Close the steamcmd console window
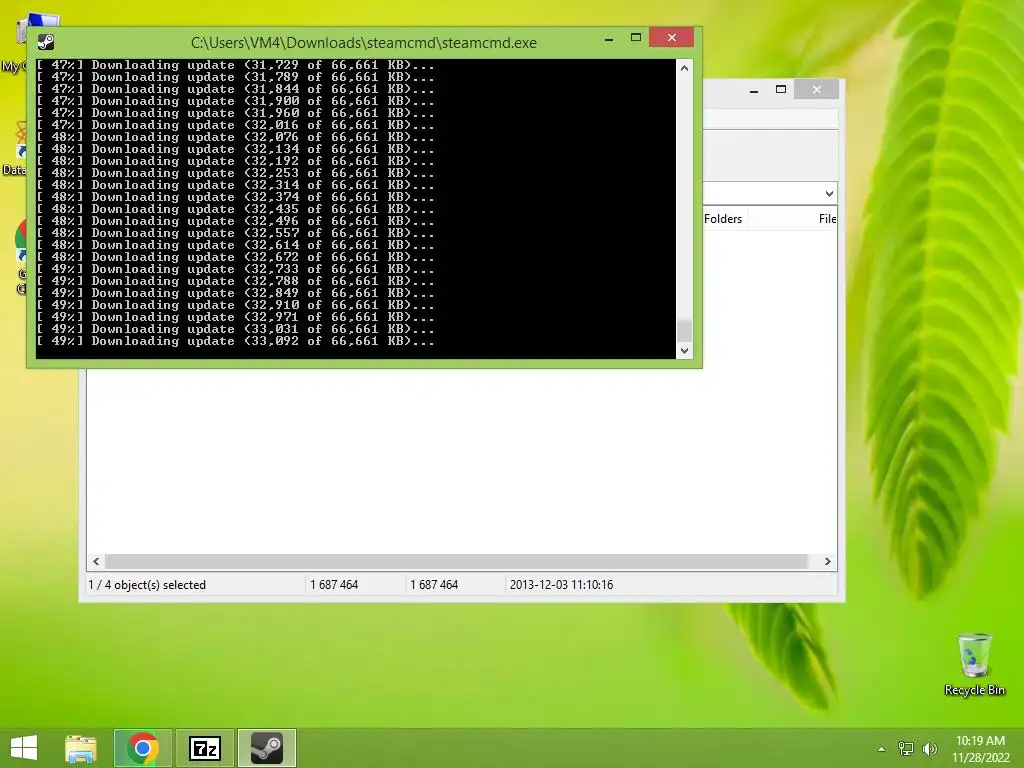 coord(671,38)
